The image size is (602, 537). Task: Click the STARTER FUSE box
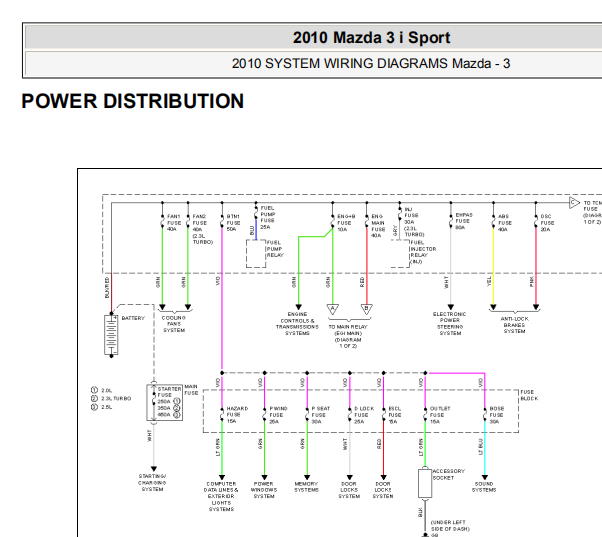(164, 402)
